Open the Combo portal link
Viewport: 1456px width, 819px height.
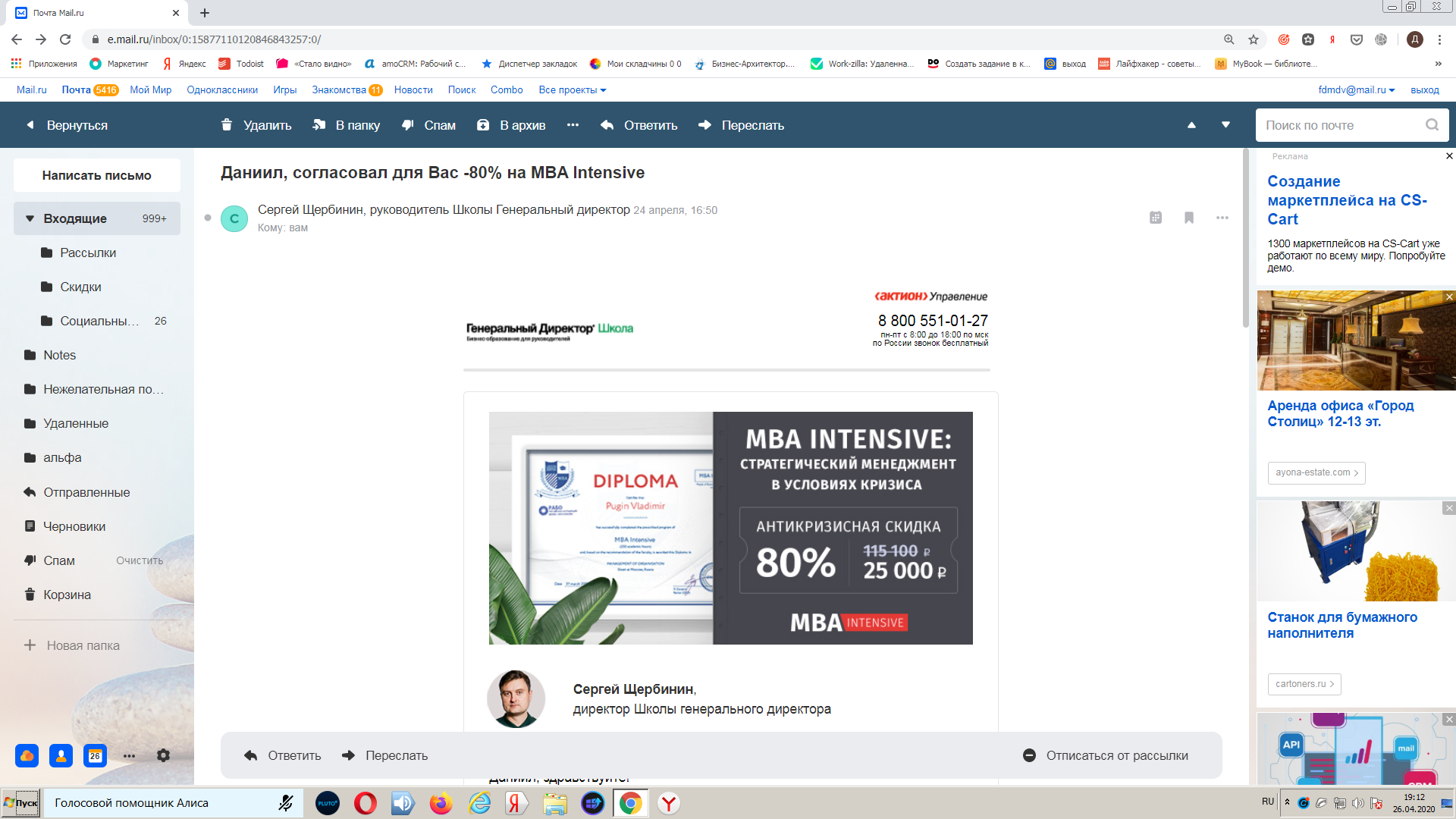(507, 89)
